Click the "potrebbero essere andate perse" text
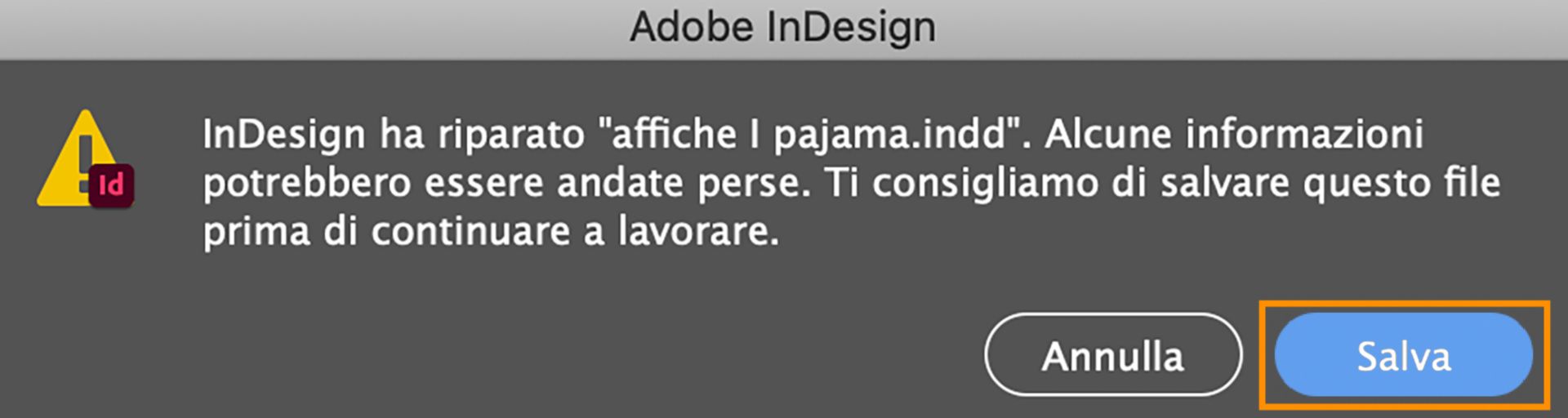Screen dimensions: 1568x418 [x=506, y=183]
